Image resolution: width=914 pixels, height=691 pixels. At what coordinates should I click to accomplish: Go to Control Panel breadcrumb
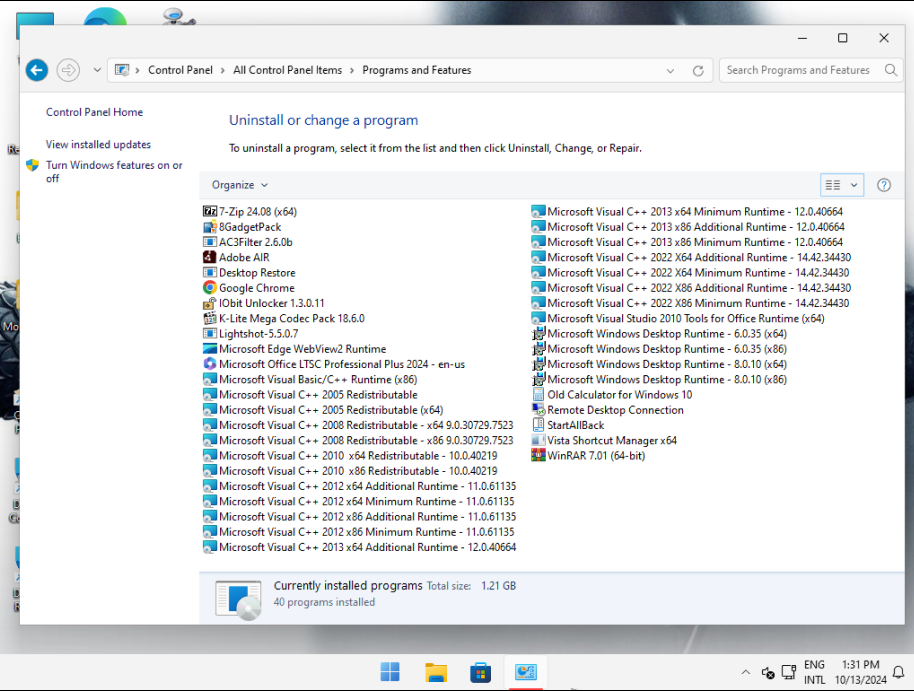(x=180, y=70)
